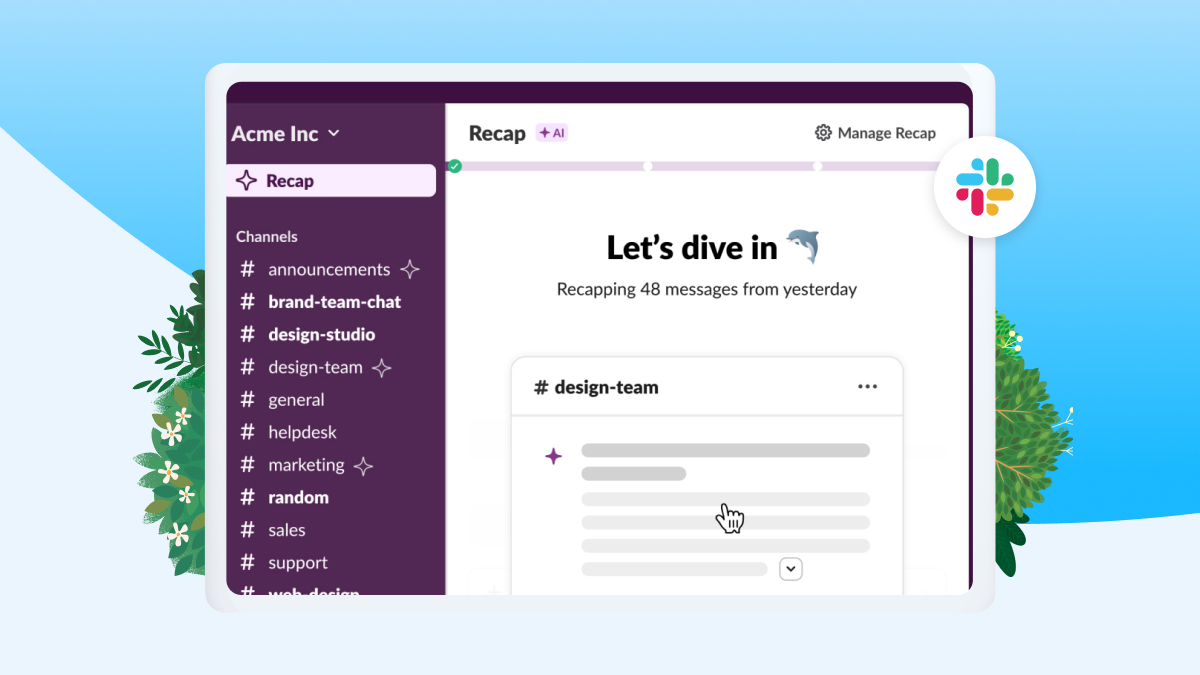Open Manage Recap settings gear
Image resolution: width=1200 pixels, height=675 pixels.
(x=823, y=132)
